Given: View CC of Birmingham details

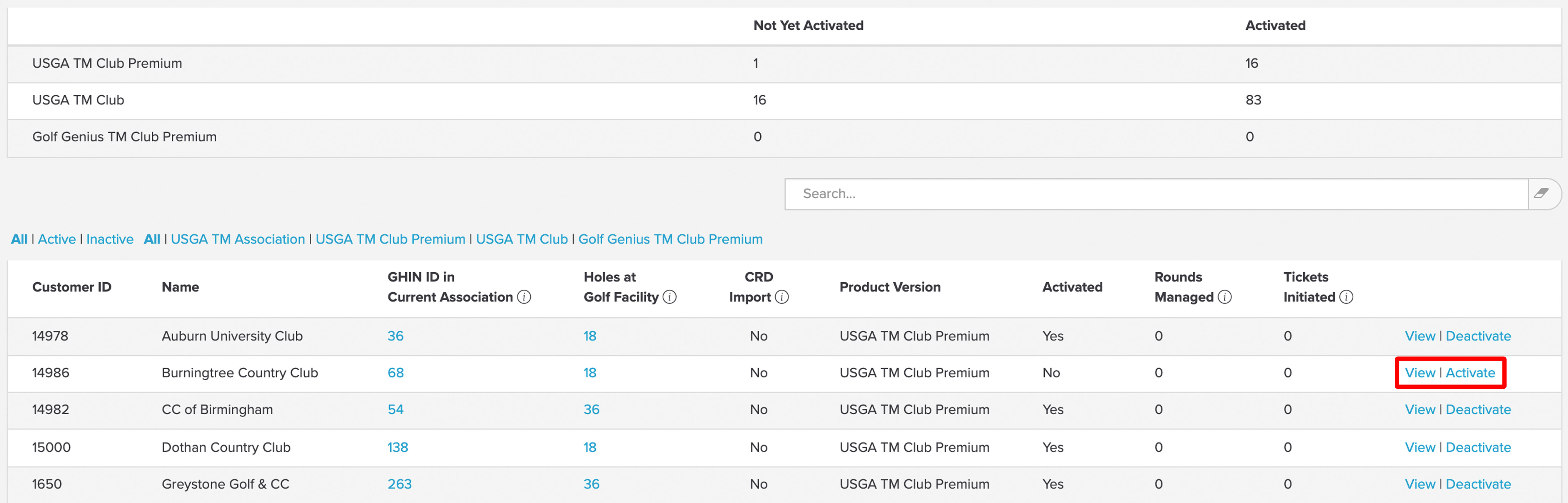Looking at the screenshot, I should pyautogui.click(x=1420, y=410).
